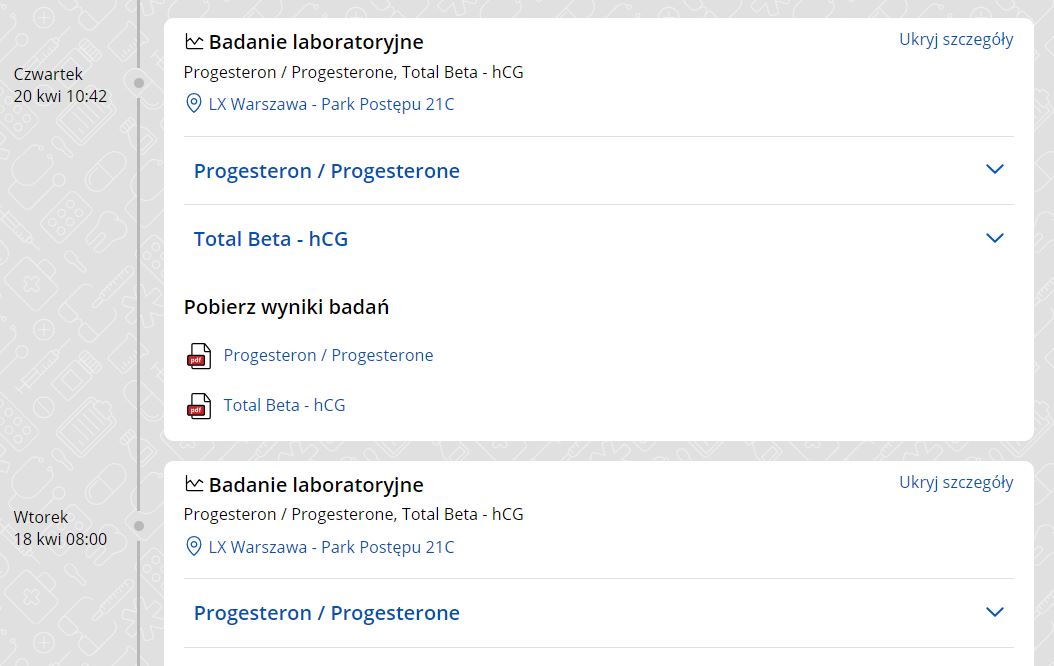Click the Thursday 20 kwi timeline marker dot
The height and width of the screenshot is (666, 1054).
139,83
